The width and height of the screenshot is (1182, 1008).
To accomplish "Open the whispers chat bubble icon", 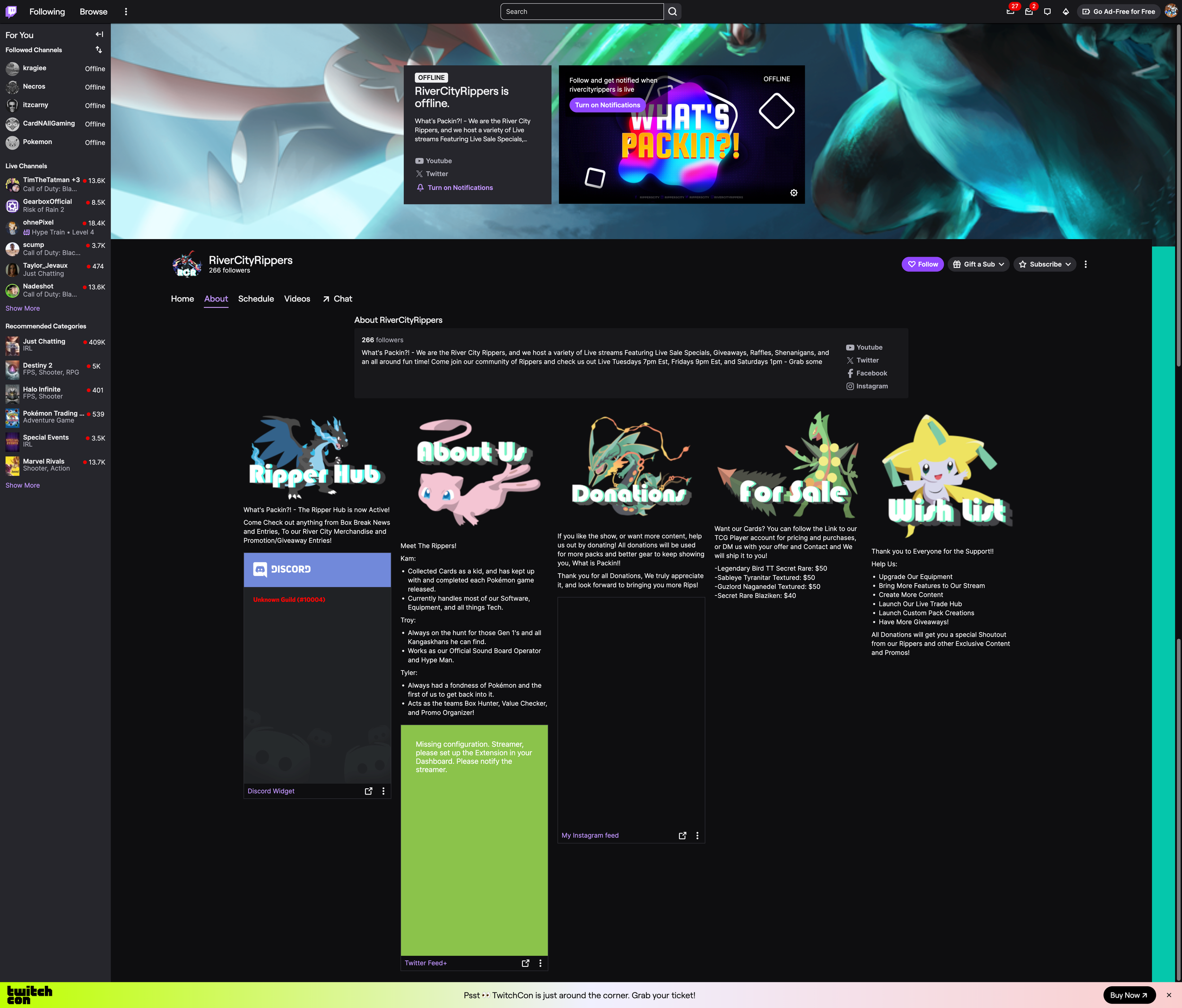I will click(1047, 11).
